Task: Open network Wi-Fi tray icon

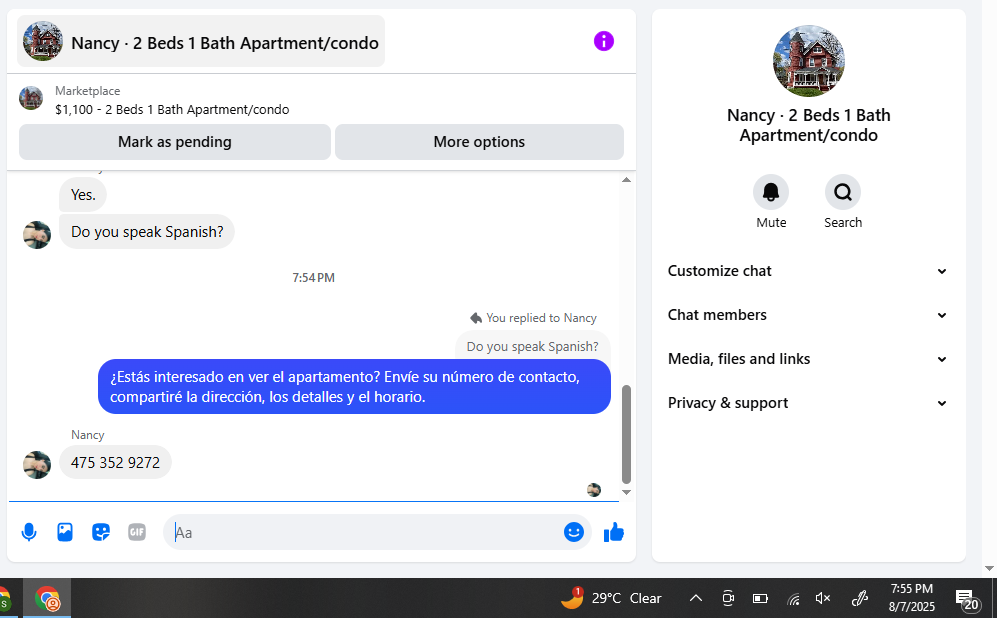Action: [792, 598]
